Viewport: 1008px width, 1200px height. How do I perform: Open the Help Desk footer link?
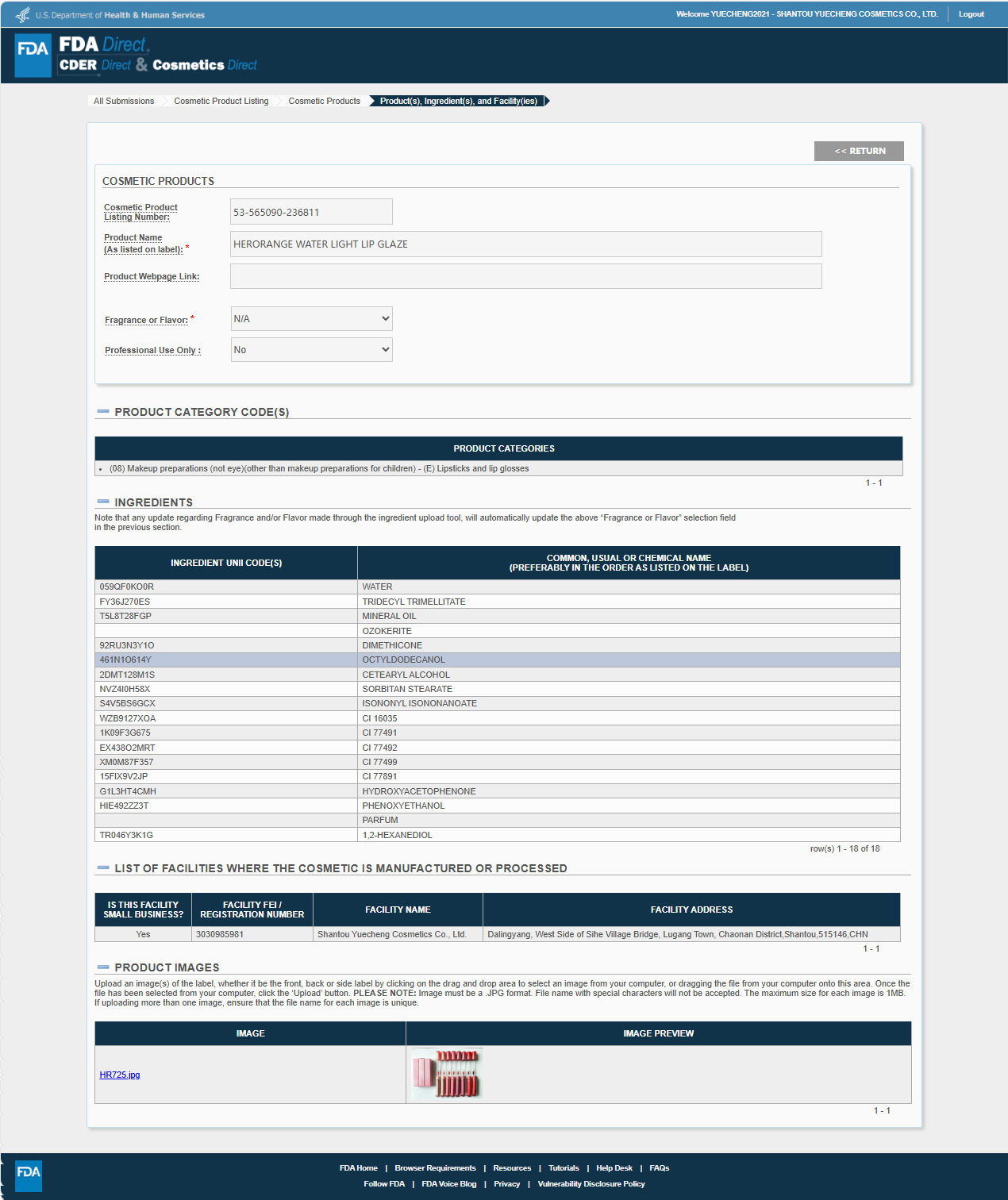coord(614,1167)
